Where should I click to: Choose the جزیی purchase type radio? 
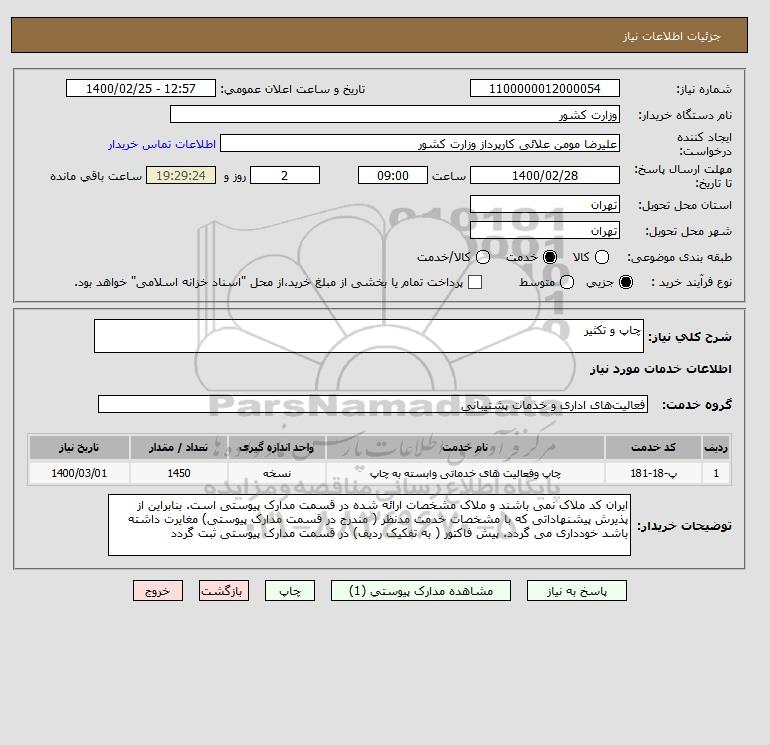click(626, 282)
